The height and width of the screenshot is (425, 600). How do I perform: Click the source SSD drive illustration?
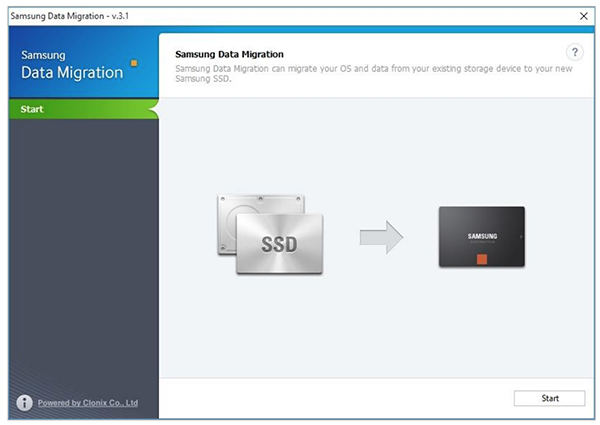click(270, 234)
